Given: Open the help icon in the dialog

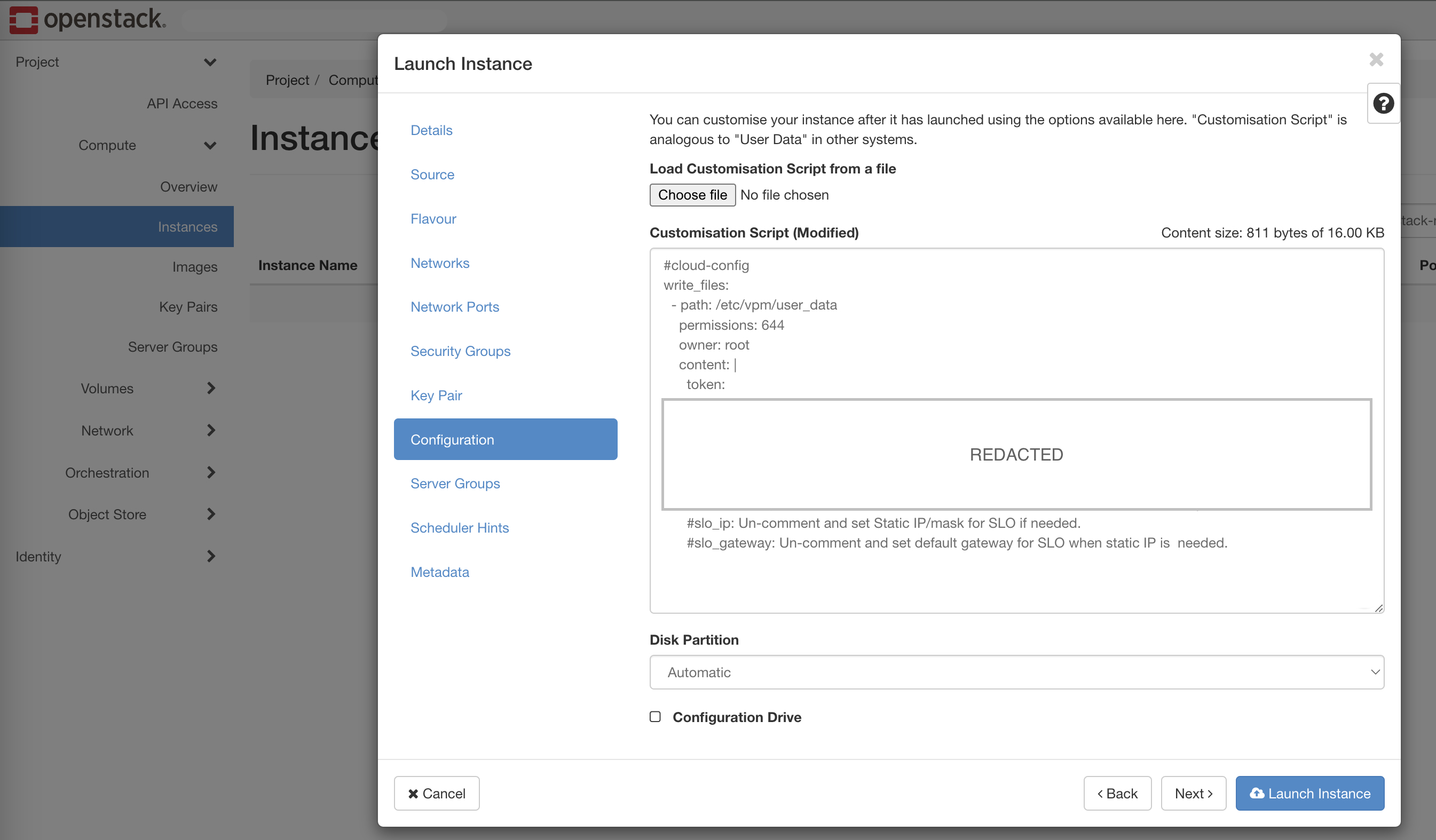Looking at the screenshot, I should click(x=1384, y=103).
